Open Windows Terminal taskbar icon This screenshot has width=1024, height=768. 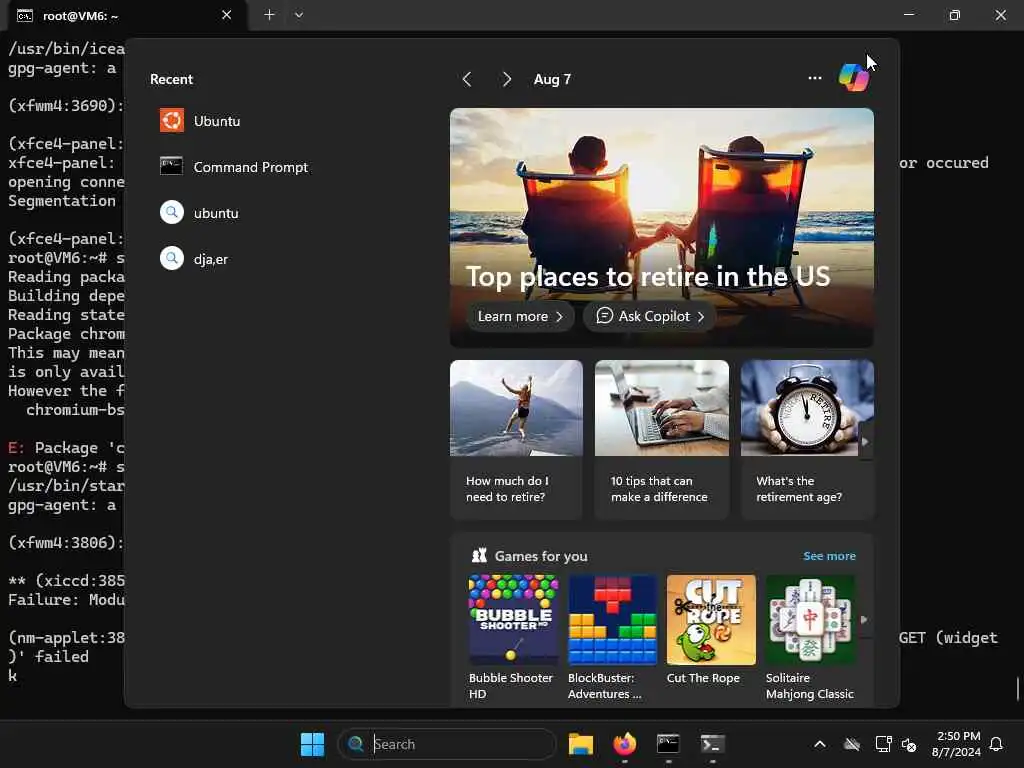712,744
